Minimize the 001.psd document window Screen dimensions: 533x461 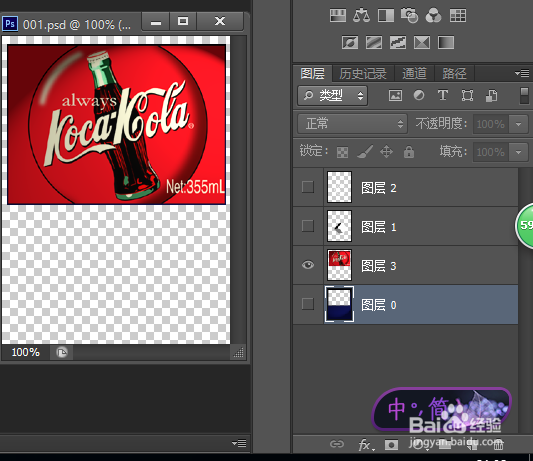click(156, 22)
